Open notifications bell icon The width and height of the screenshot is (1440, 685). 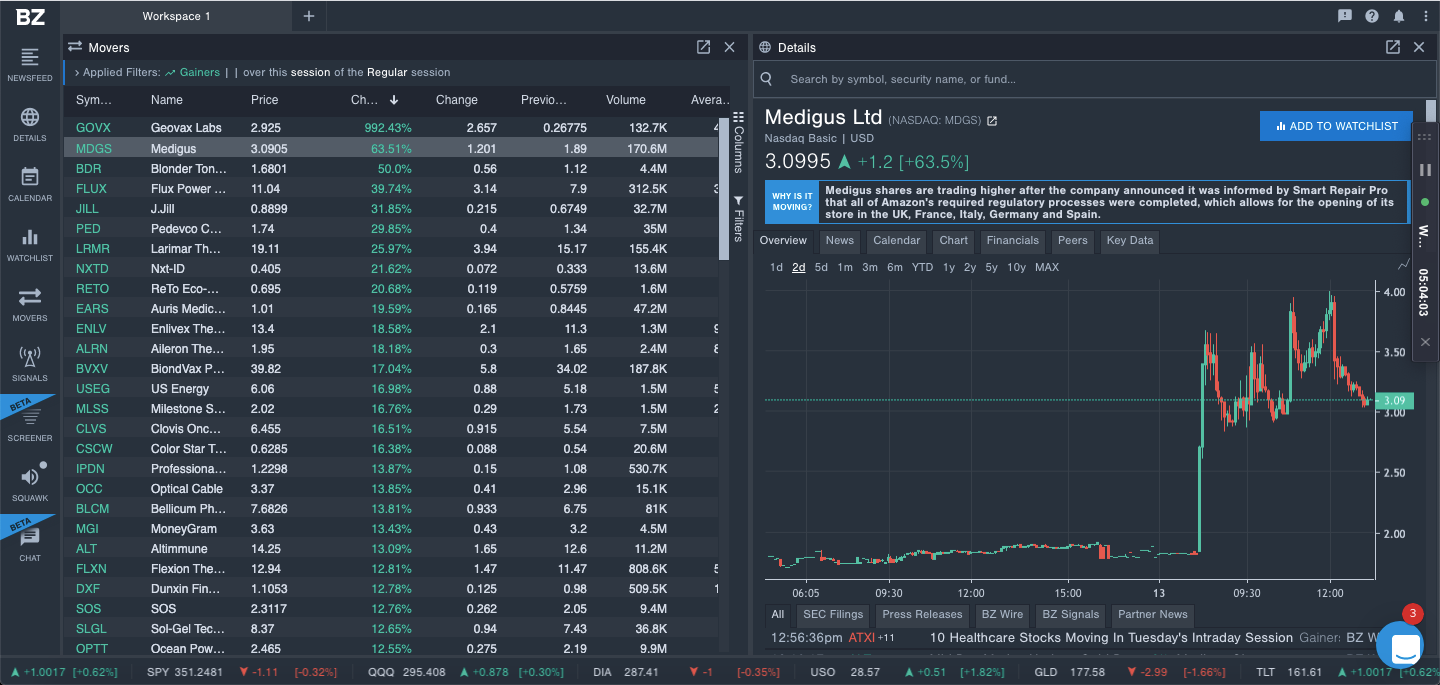[x=1399, y=16]
